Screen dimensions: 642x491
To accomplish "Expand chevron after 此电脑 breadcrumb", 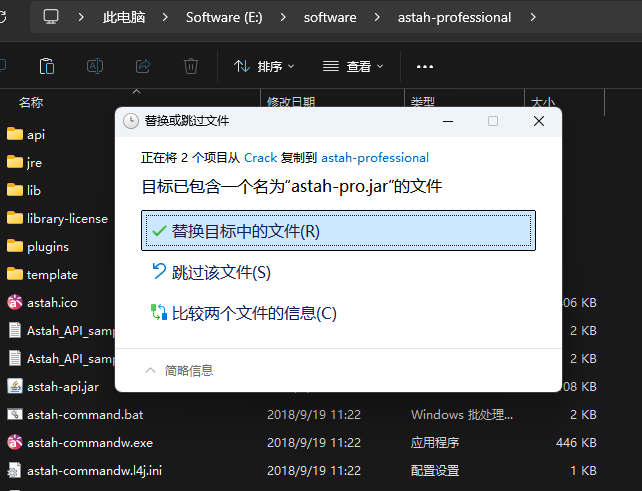I will click(x=165, y=17).
